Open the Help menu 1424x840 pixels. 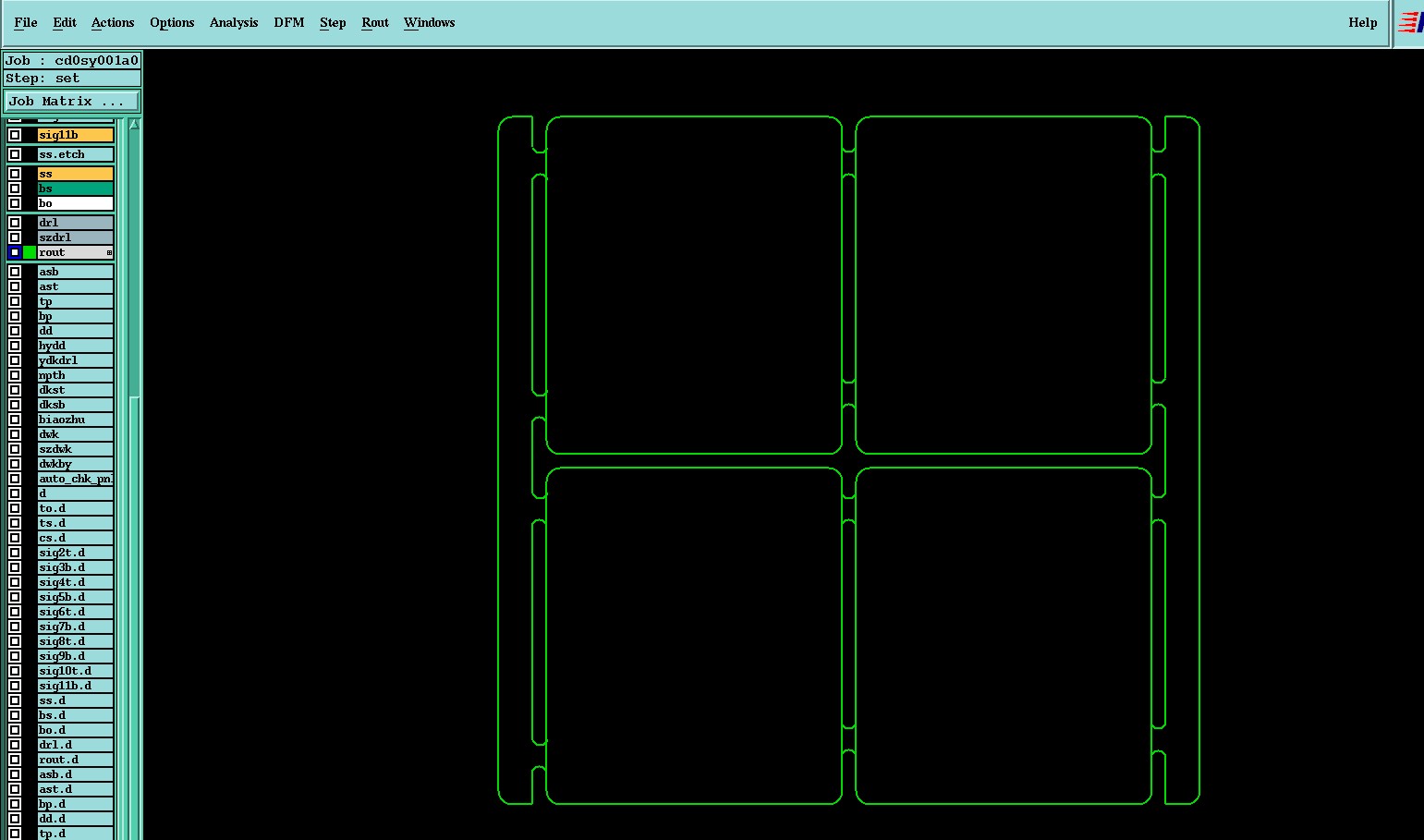[x=1363, y=22]
